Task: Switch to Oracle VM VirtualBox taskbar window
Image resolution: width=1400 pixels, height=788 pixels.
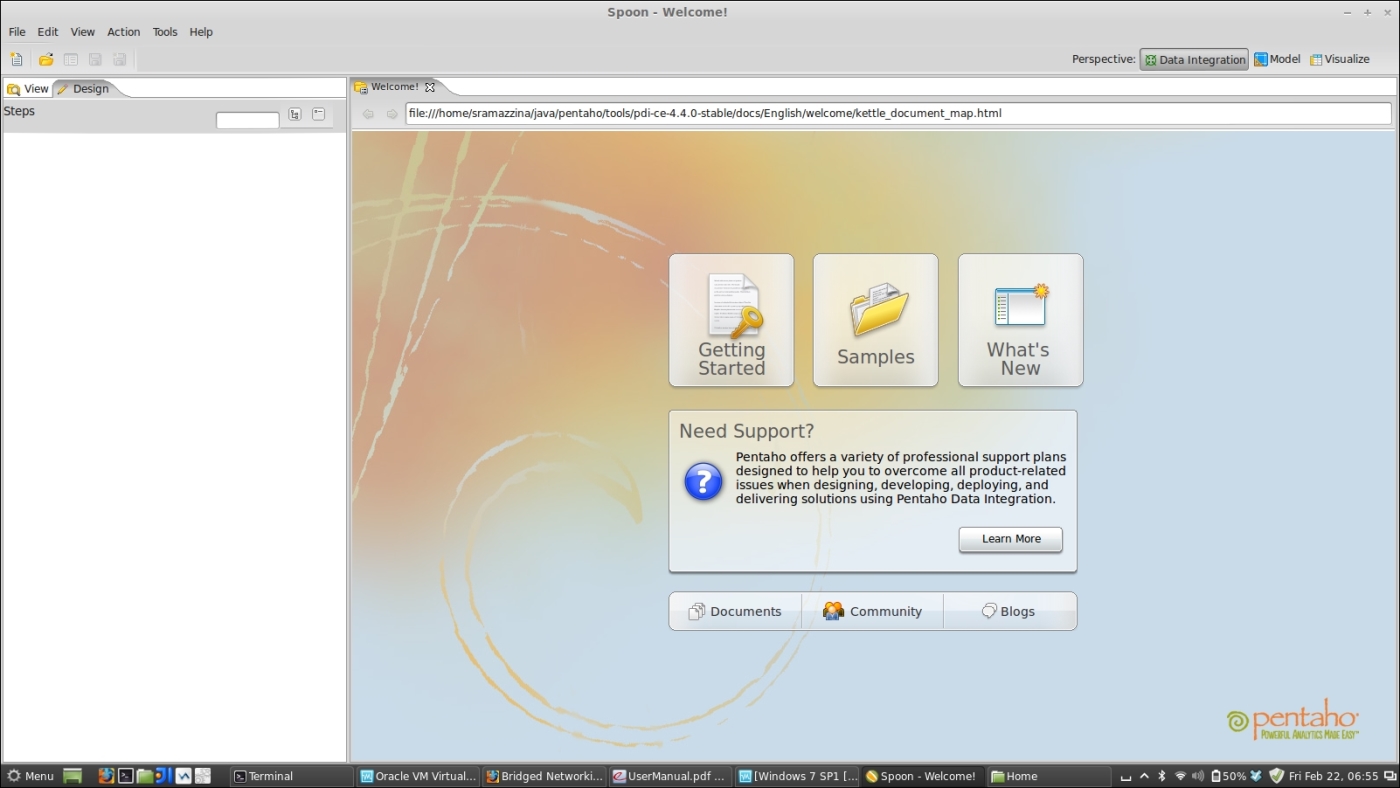Action: click(417, 776)
